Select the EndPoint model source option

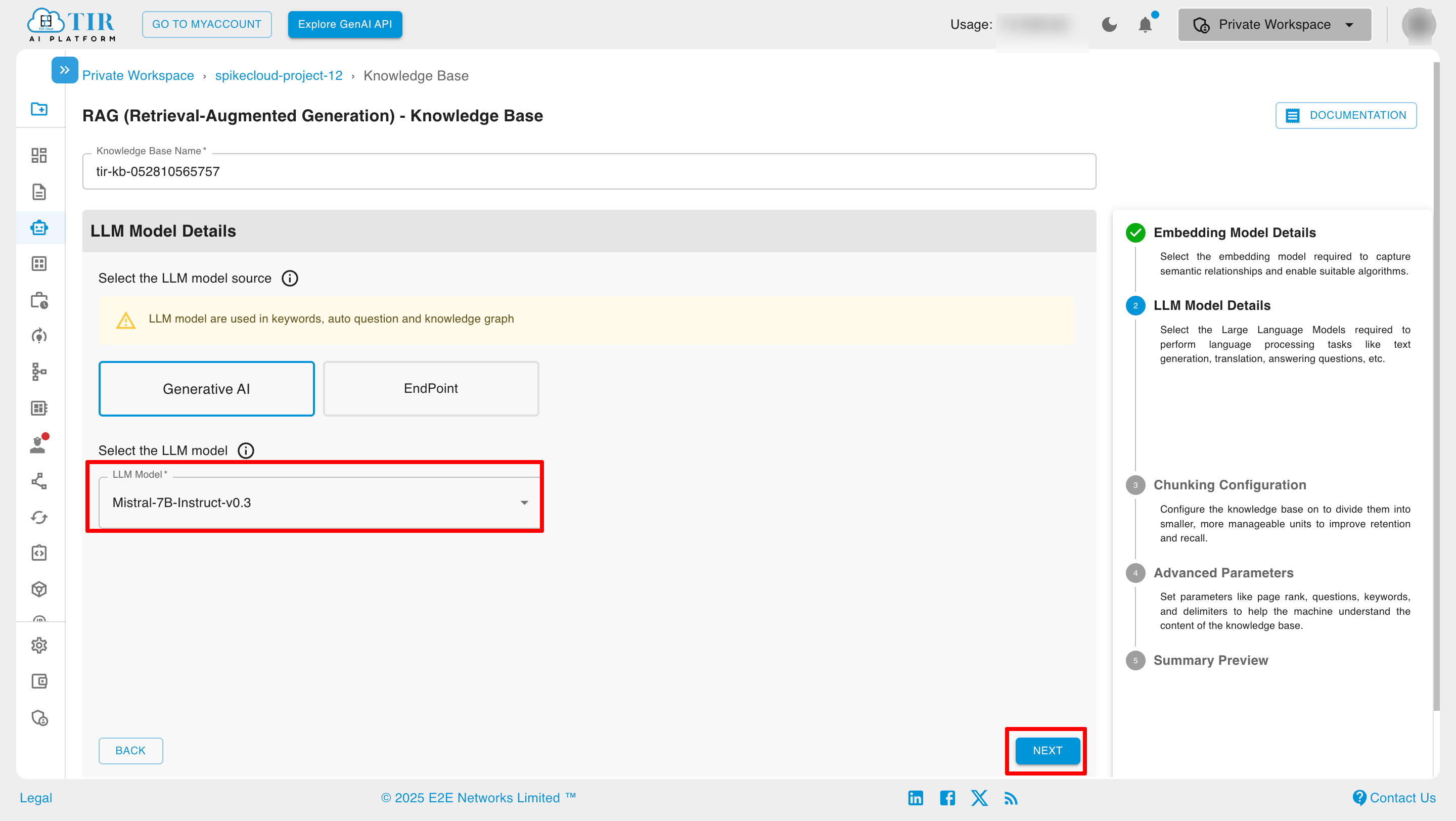coord(431,388)
